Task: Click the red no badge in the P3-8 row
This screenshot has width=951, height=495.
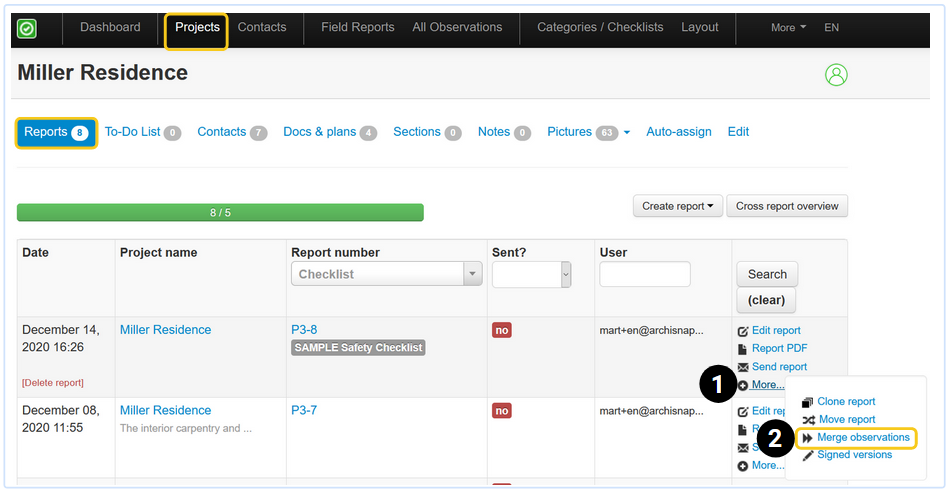Action: point(502,331)
